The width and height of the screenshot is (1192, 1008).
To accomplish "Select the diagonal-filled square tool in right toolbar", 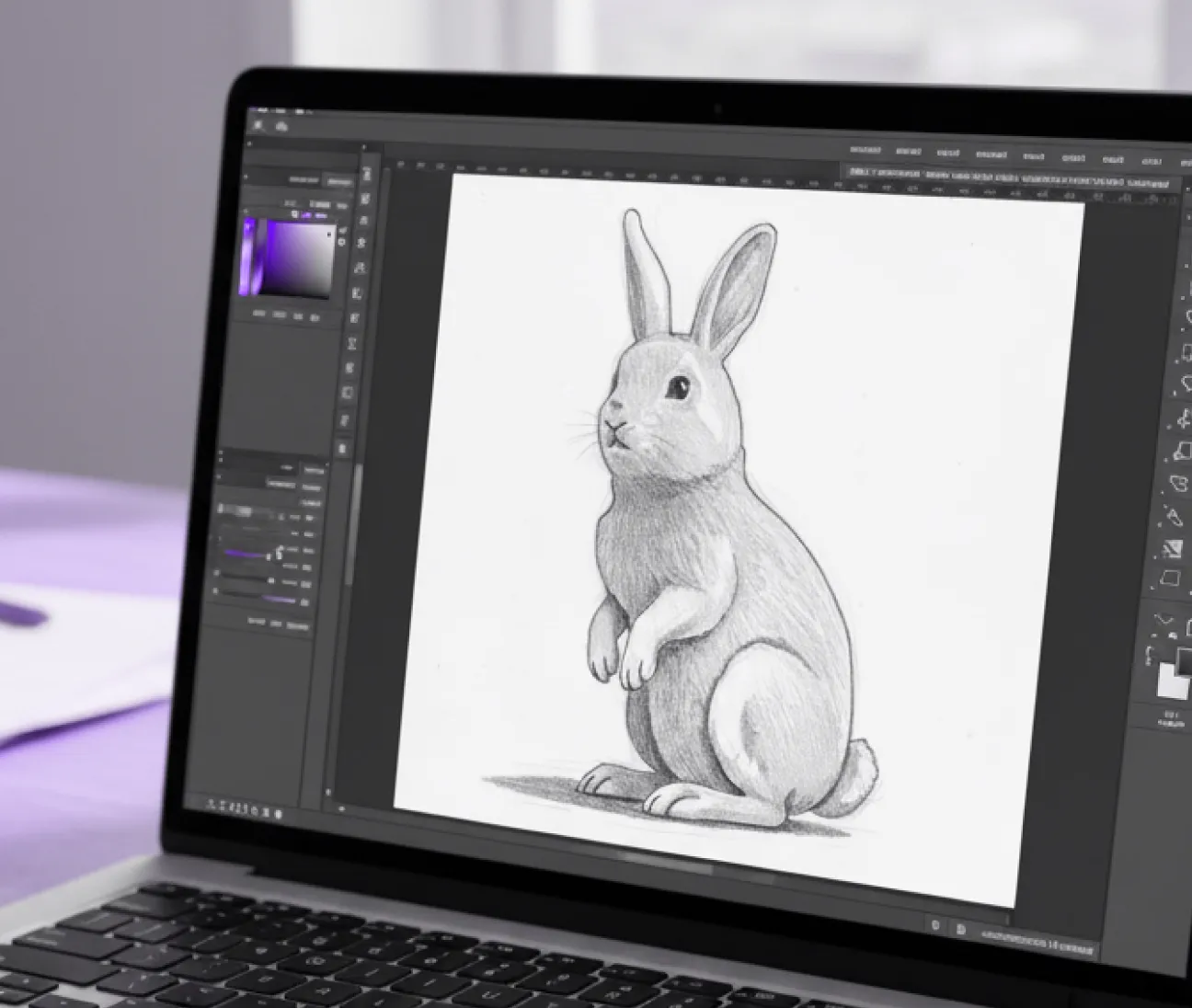I will [1173, 549].
